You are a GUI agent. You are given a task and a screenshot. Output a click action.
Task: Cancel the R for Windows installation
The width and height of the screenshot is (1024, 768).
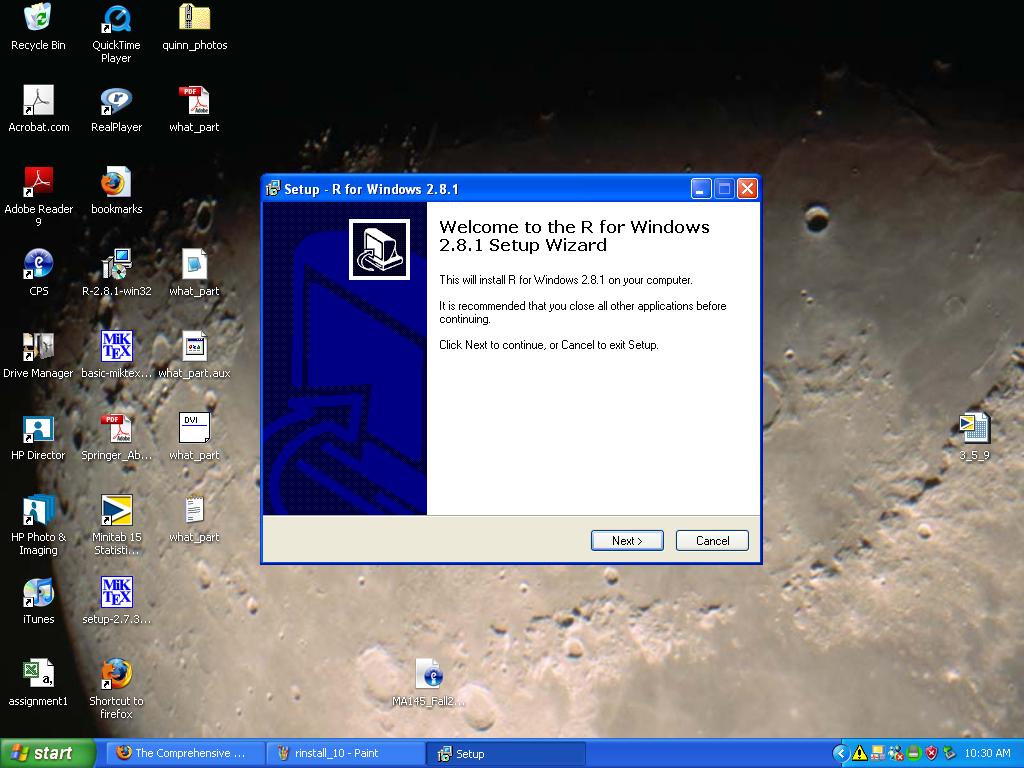tap(712, 540)
